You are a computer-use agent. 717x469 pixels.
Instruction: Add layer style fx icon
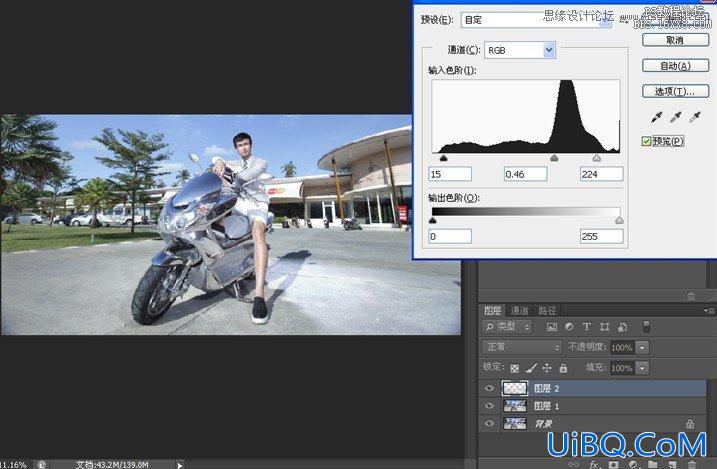[594, 464]
